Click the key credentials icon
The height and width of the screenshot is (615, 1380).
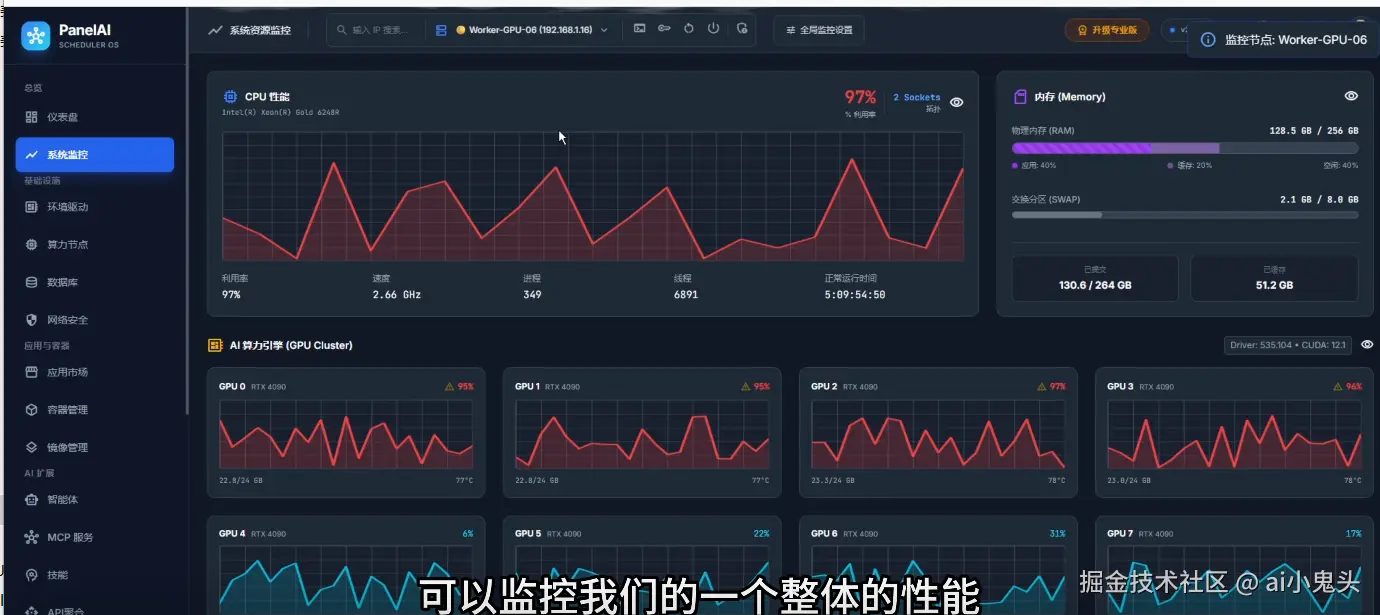[664, 29]
